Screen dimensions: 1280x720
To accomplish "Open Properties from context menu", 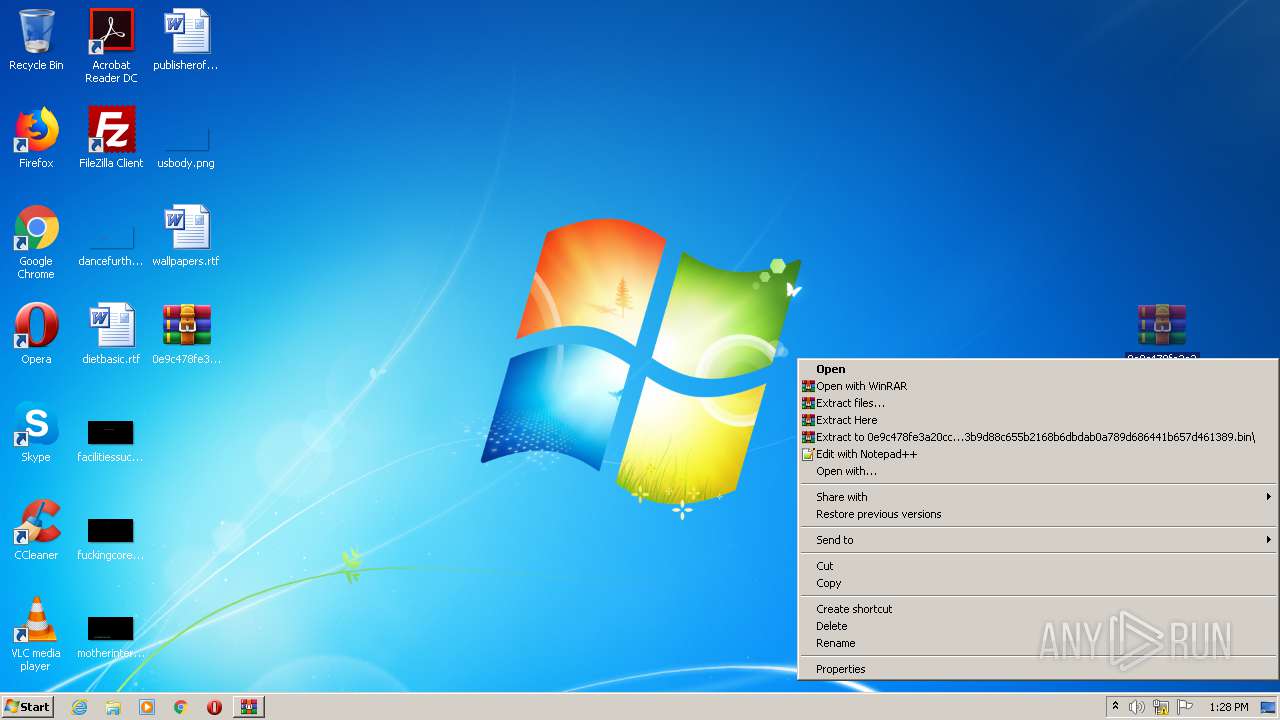I will click(x=1038, y=669).
